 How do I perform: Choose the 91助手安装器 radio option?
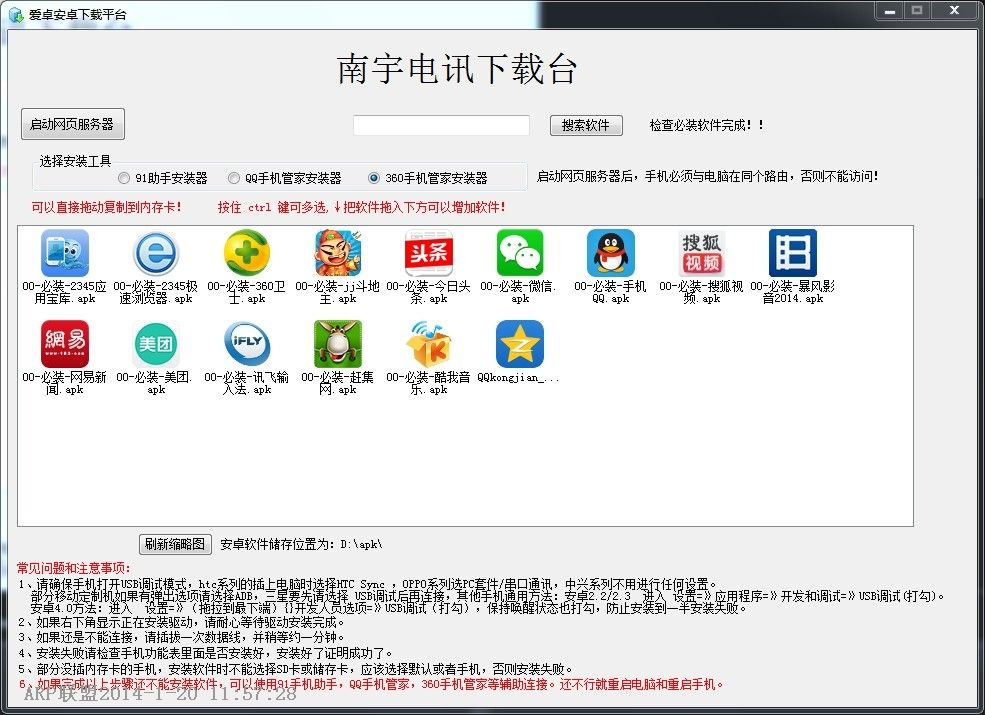point(124,178)
